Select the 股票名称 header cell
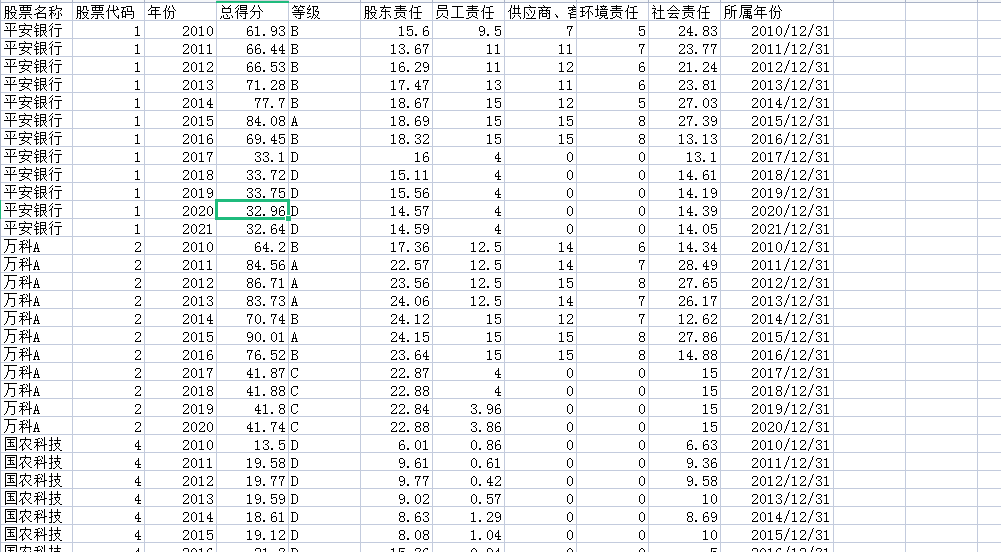 (x=36, y=12)
